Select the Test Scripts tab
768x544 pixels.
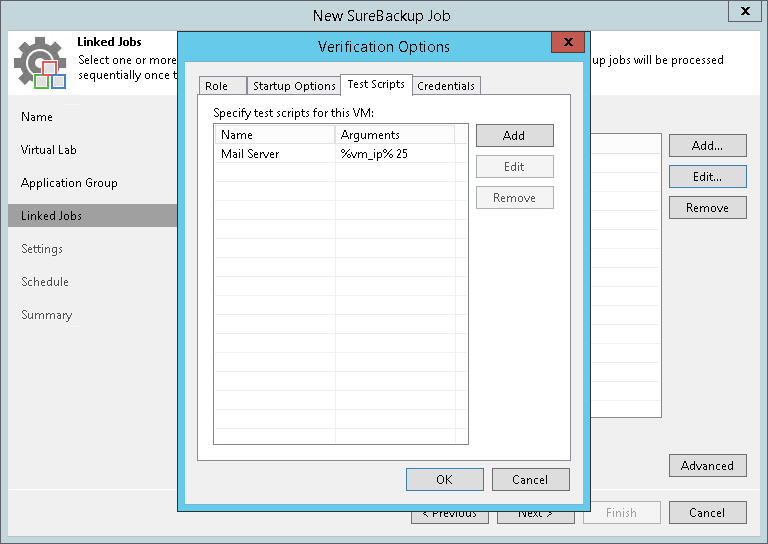tap(376, 84)
